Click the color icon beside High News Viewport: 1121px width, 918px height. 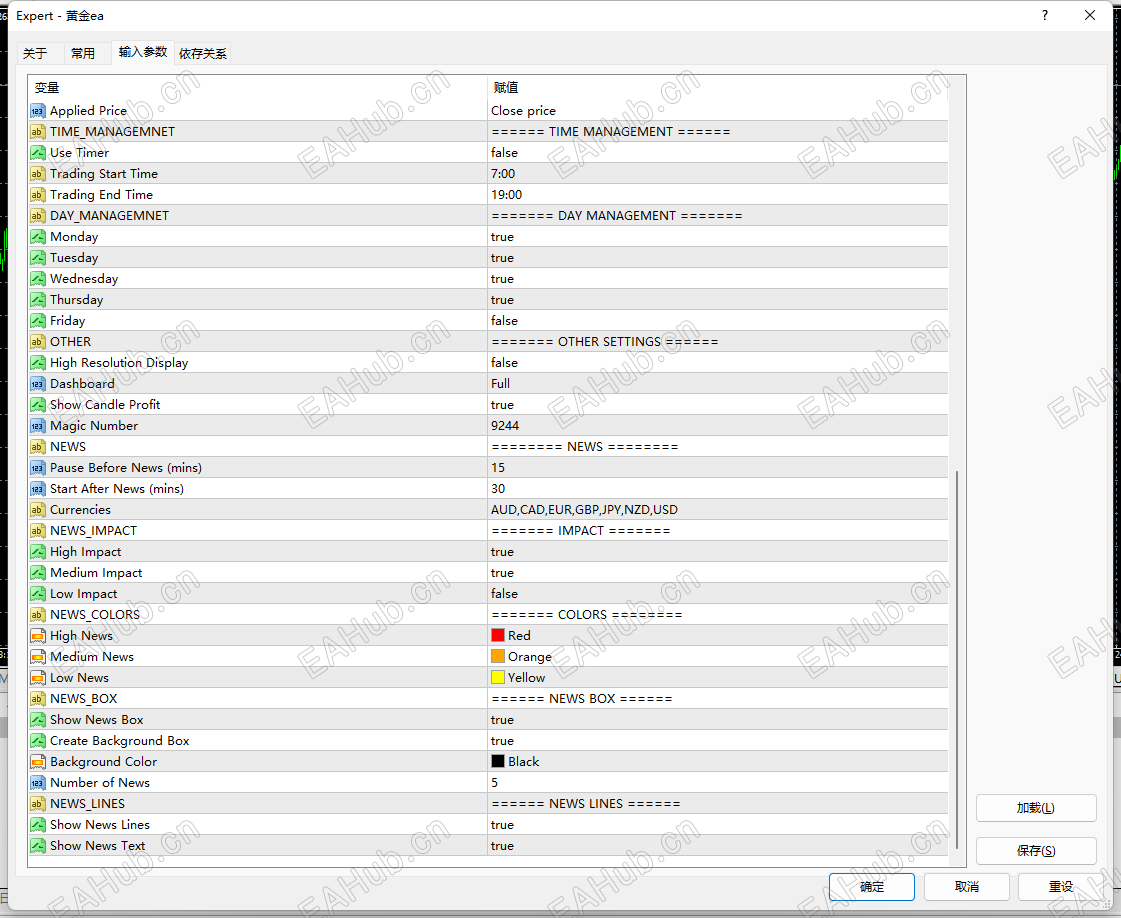pyautogui.click(x=38, y=636)
